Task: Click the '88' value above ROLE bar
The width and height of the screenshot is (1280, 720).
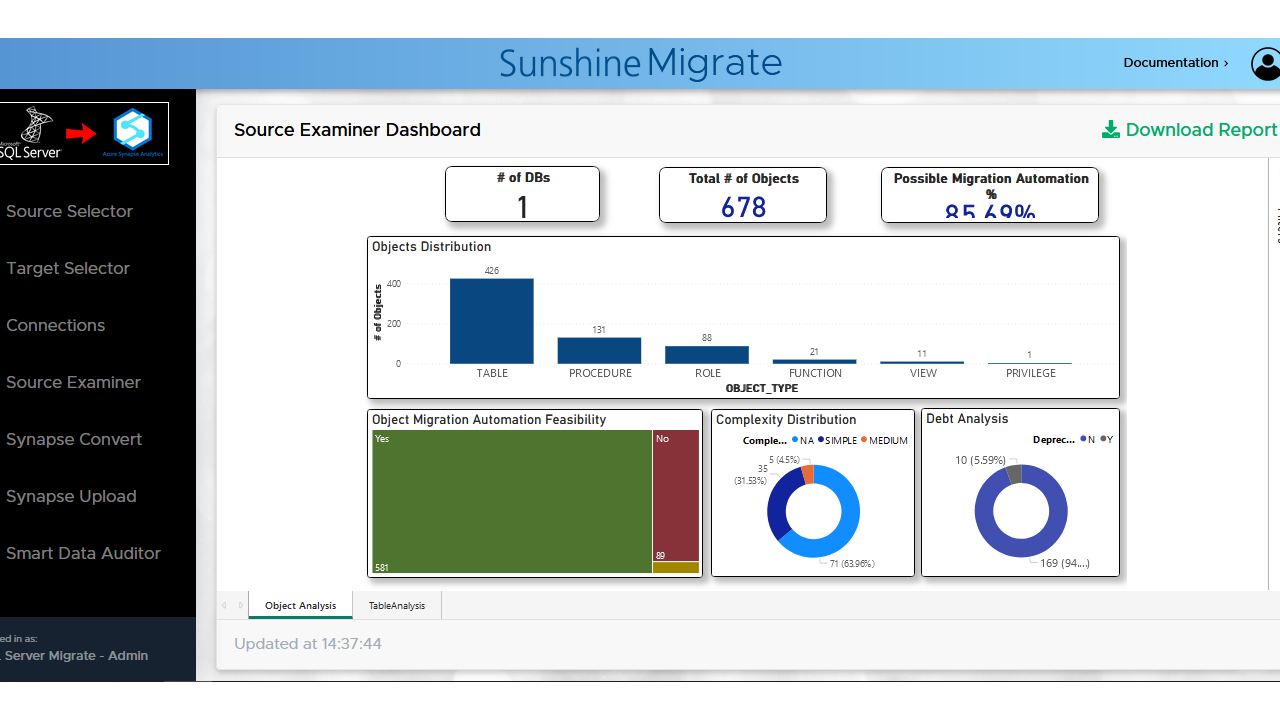Action: (x=707, y=338)
